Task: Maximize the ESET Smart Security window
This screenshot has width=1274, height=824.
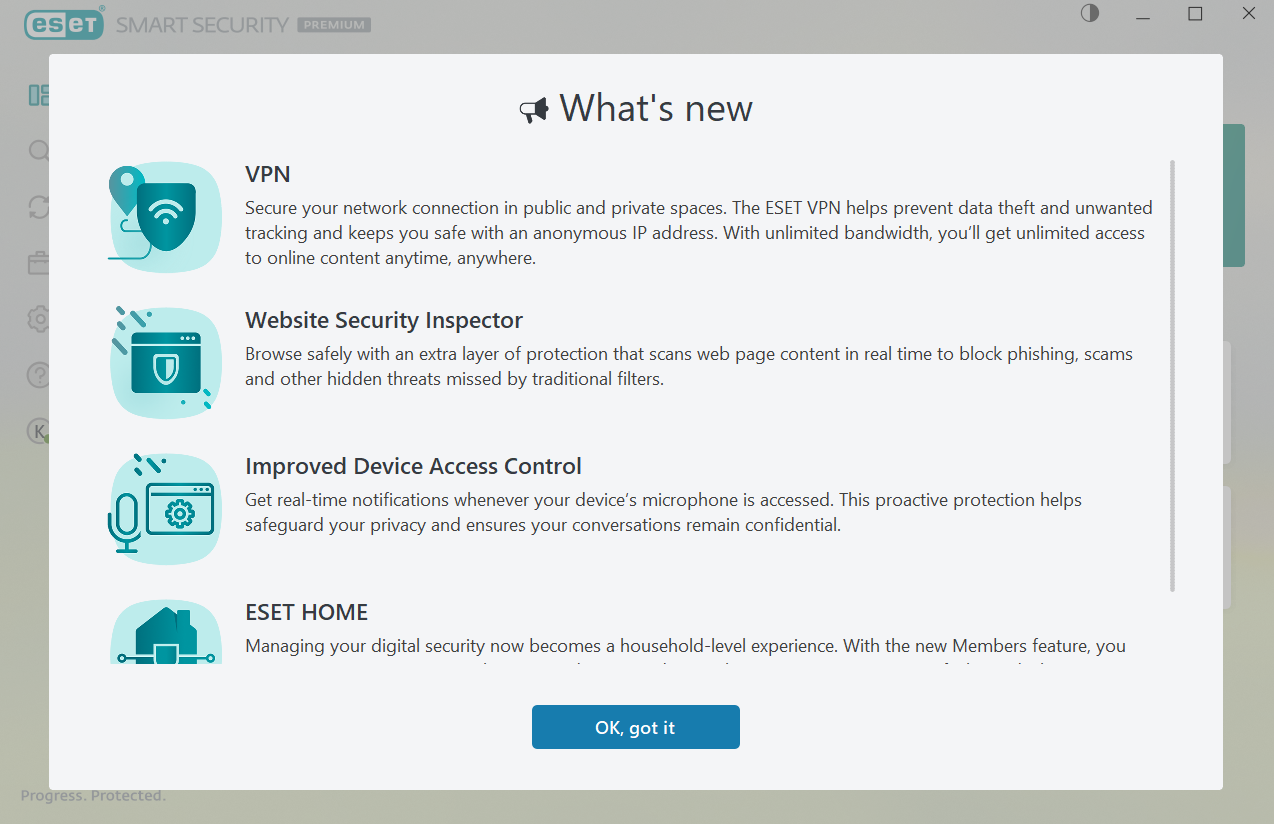Action: tap(1195, 14)
